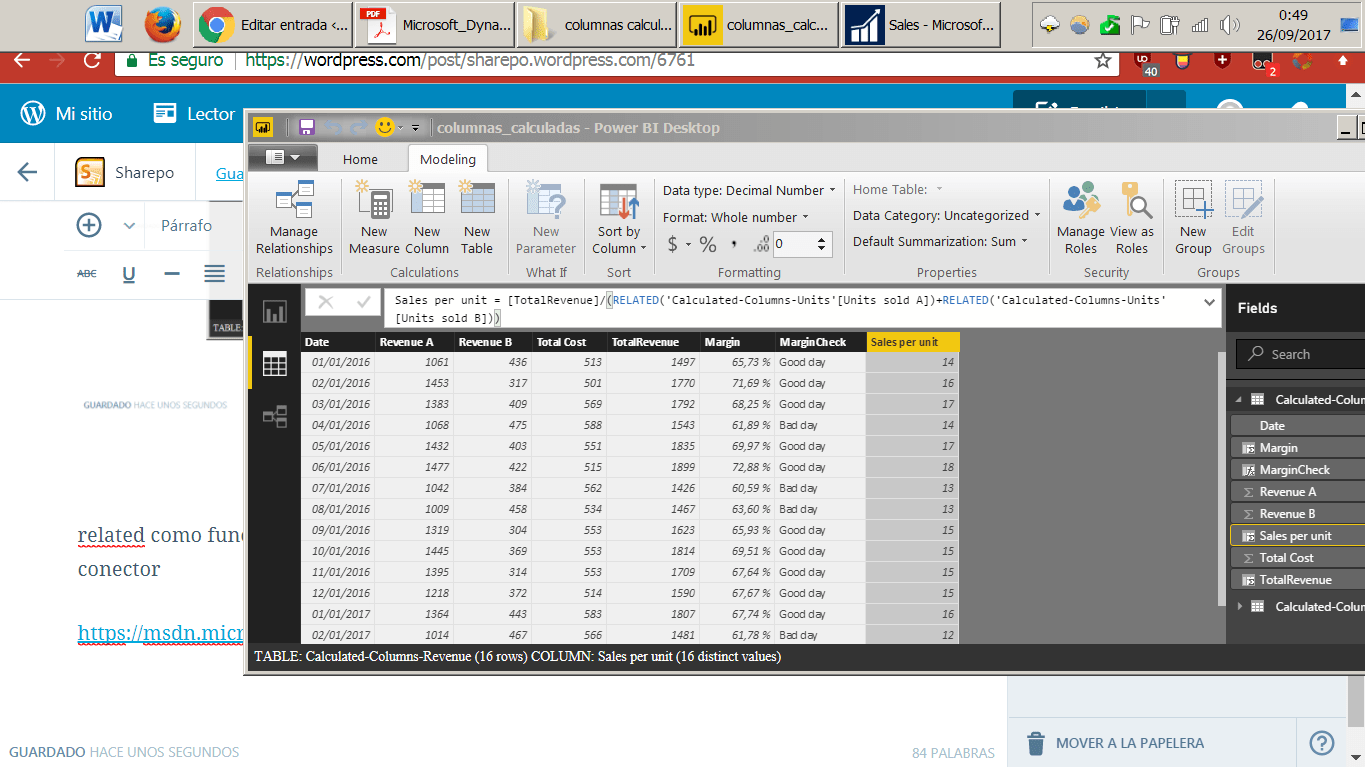This screenshot has width=1365, height=767.
Task: Open the Default Summarization dropdown
Action: click(940, 241)
